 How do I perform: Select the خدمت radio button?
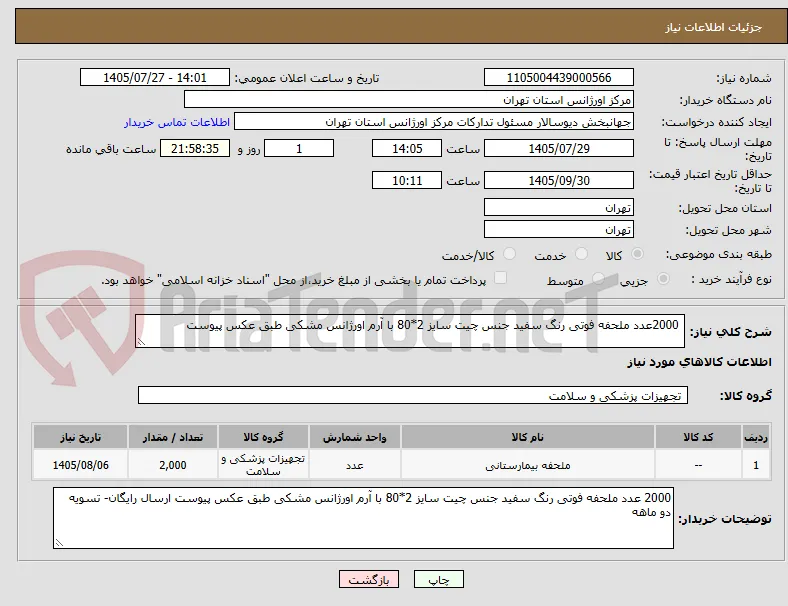tap(581, 254)
